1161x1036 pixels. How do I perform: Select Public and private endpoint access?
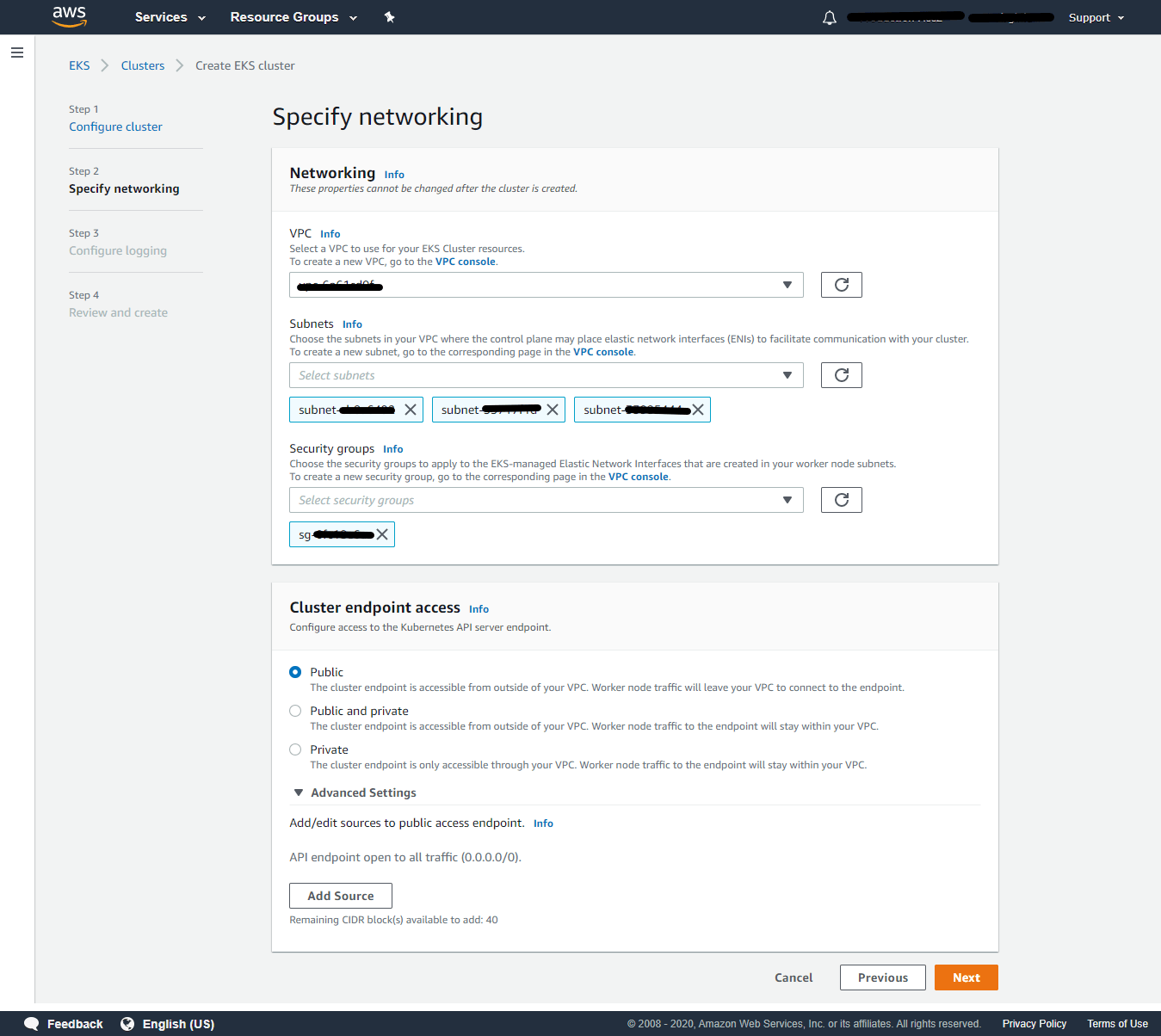(x=295, y=711)
